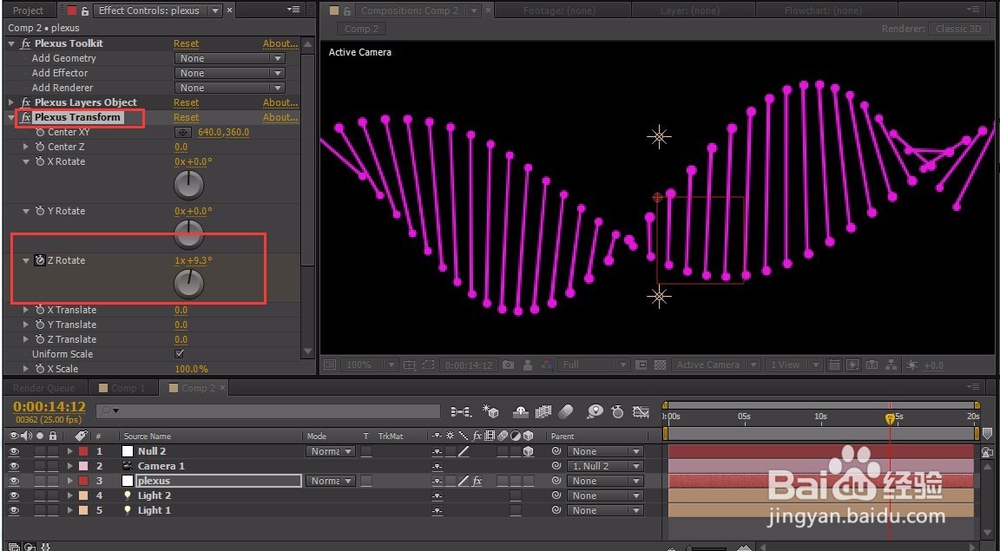
Task: Open the show channel RGB icon
Action: tap(547, 365)
